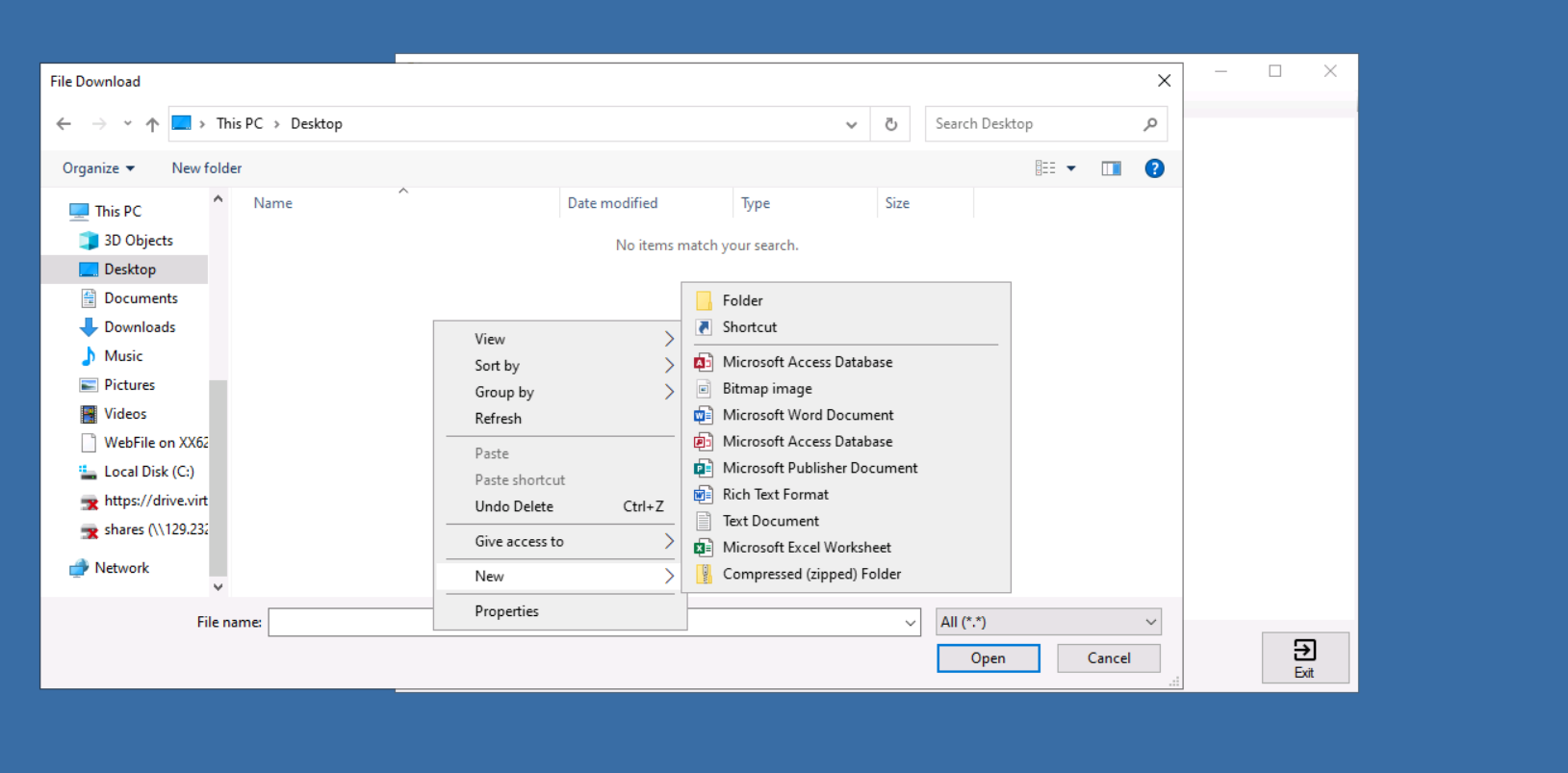Viewport: 1568px width, 773px height.
Task: Choose Microsoft Word Document in New submenu
Action: coord(808,415)
